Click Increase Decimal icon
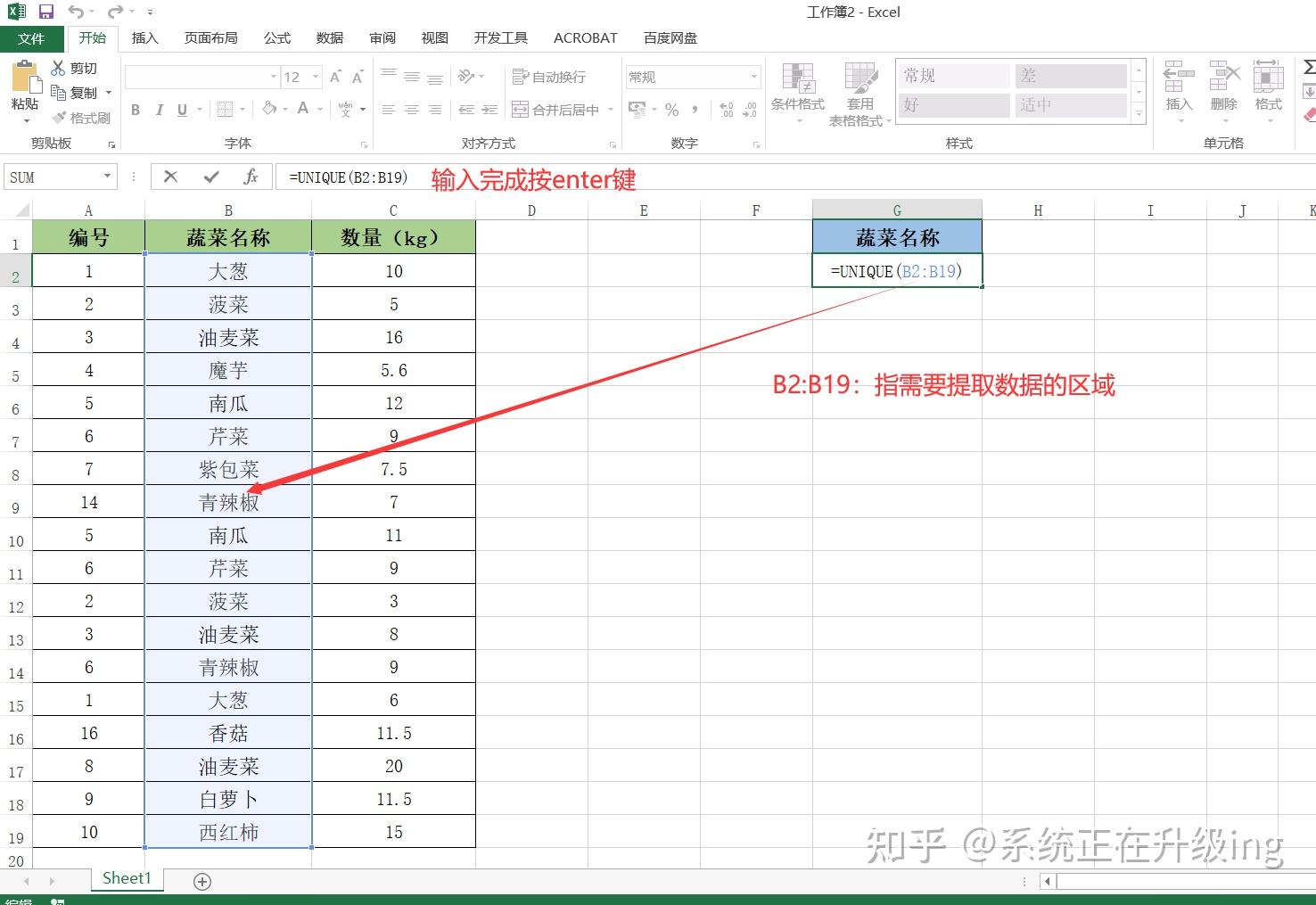 point(726,110)
